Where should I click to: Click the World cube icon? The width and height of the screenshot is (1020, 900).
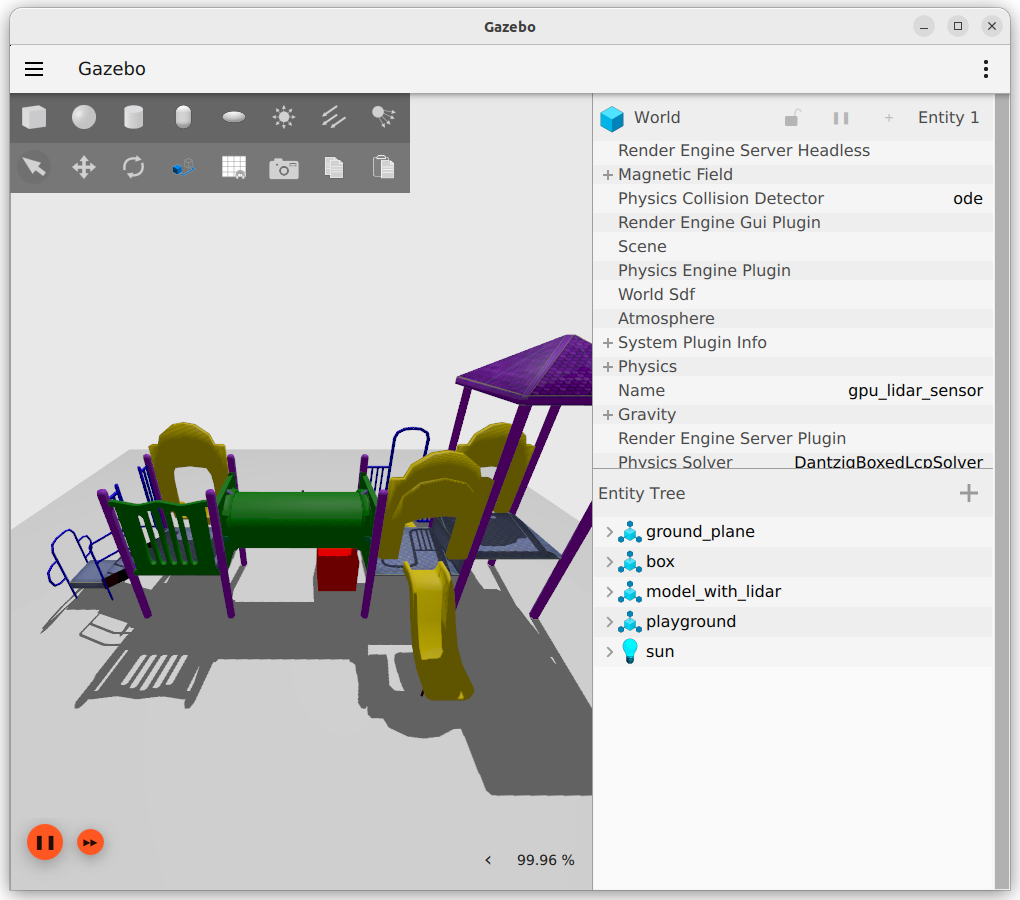tap(612, 118)
